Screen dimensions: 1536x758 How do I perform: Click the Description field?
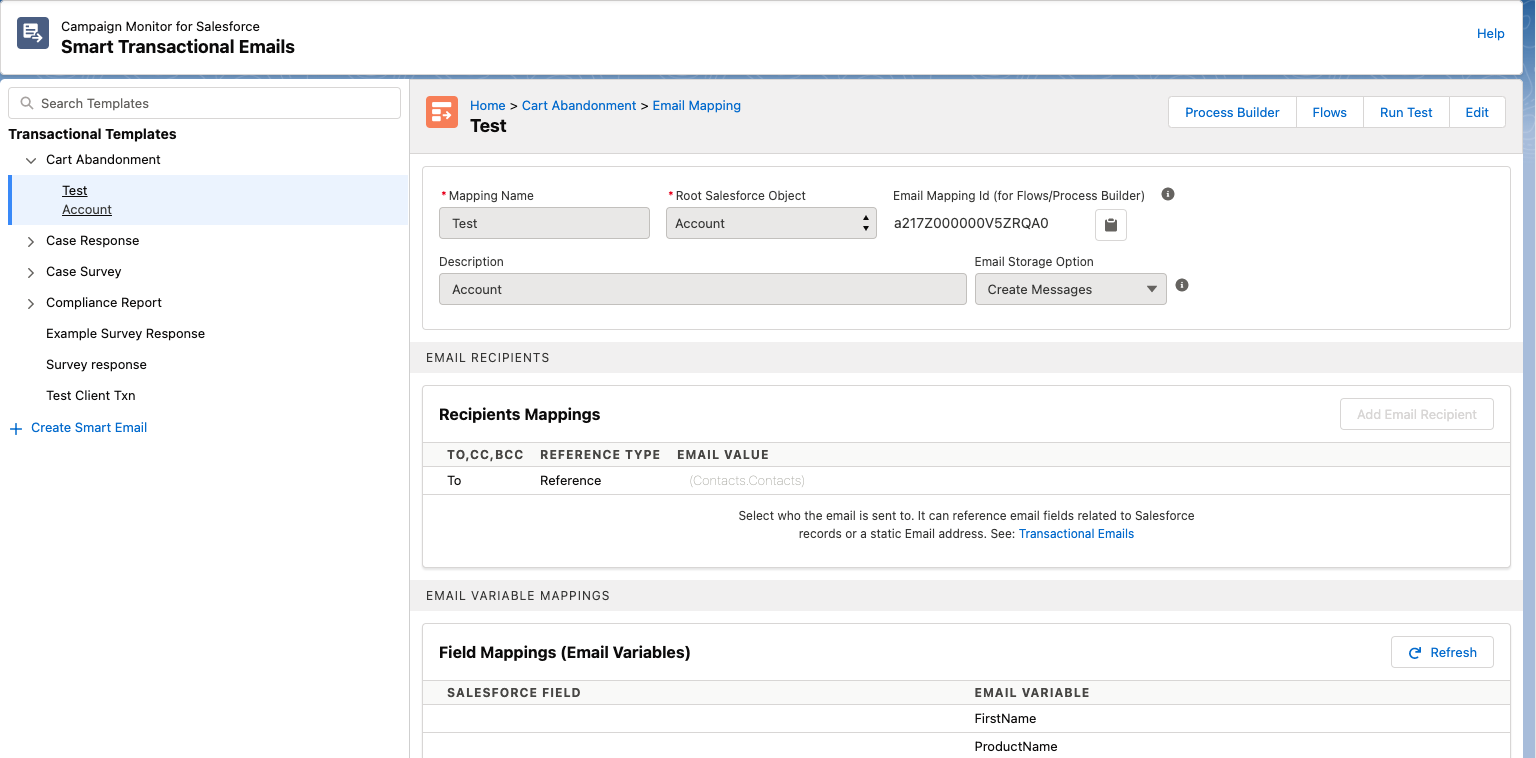(702, 289)
